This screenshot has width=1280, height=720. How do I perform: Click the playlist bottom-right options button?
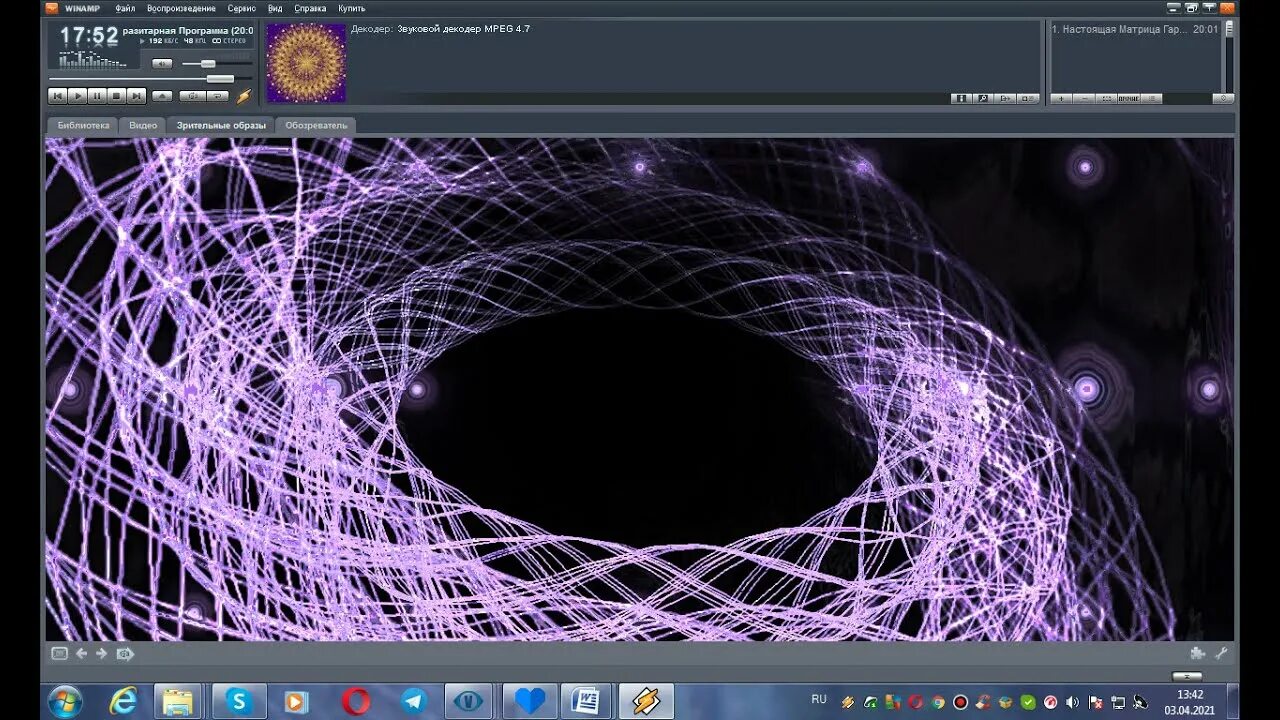1223,98
